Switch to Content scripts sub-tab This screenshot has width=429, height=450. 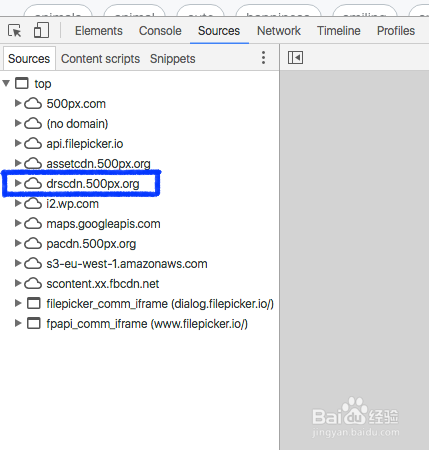100,59
